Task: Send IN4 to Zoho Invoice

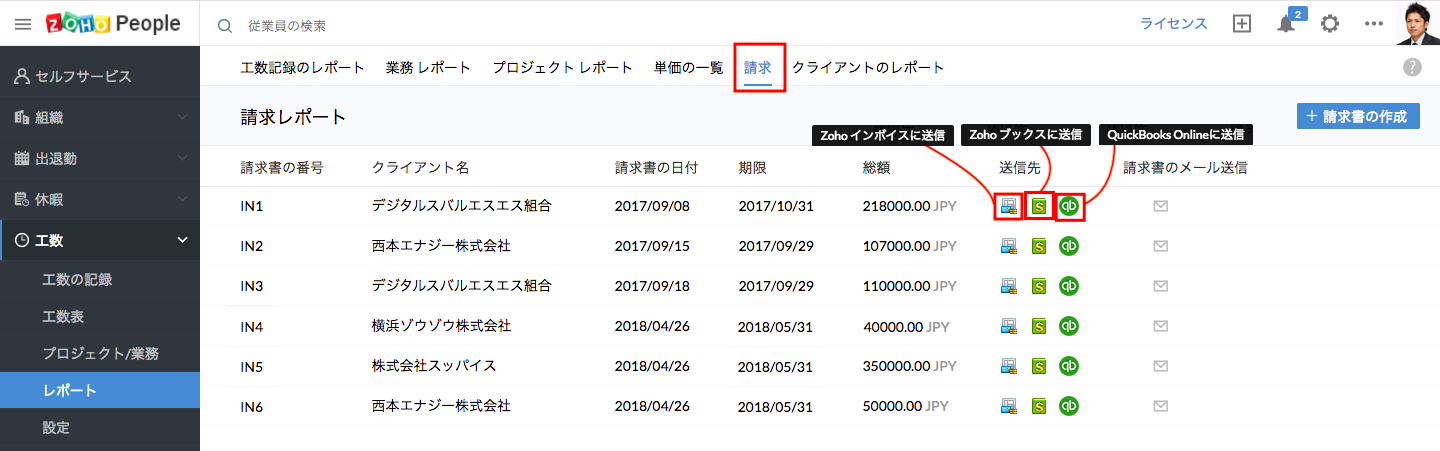Action: (x=1009, y=326)
